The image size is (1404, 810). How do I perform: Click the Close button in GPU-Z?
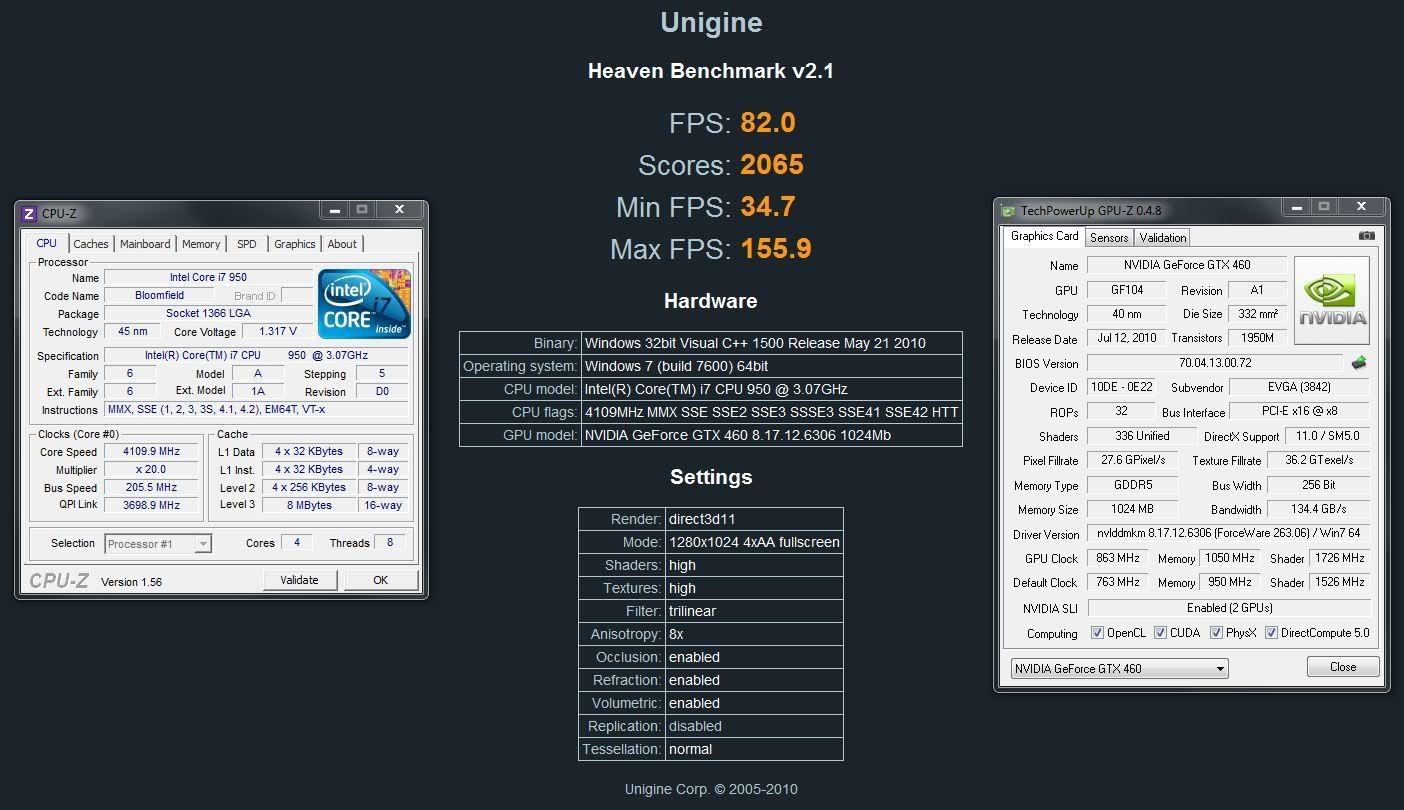click(1343, 667)
